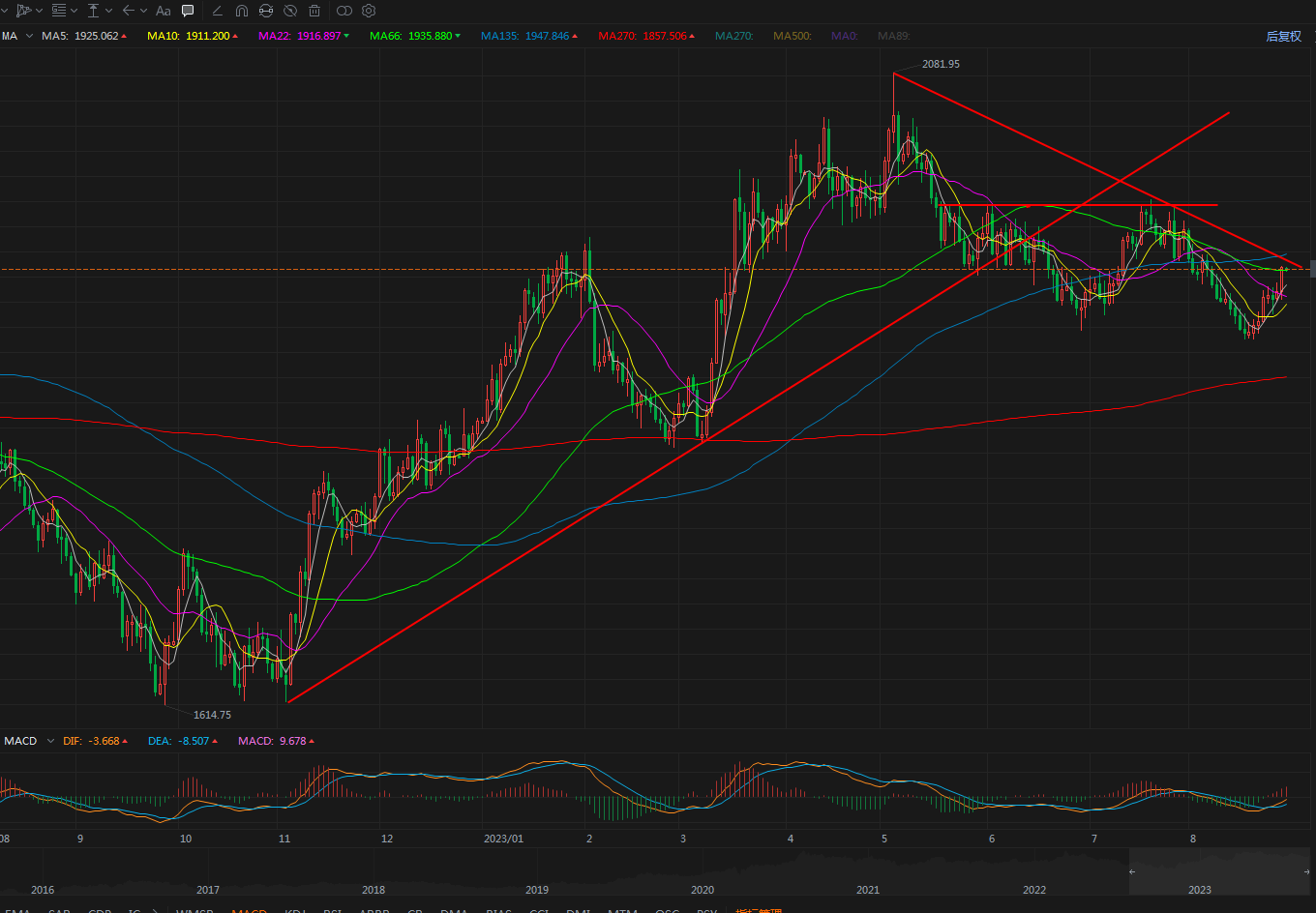This screenshot has height=913, width=1316.
Task: Delete drawings with the trash can icon
Action: click(x=314, y=11)
